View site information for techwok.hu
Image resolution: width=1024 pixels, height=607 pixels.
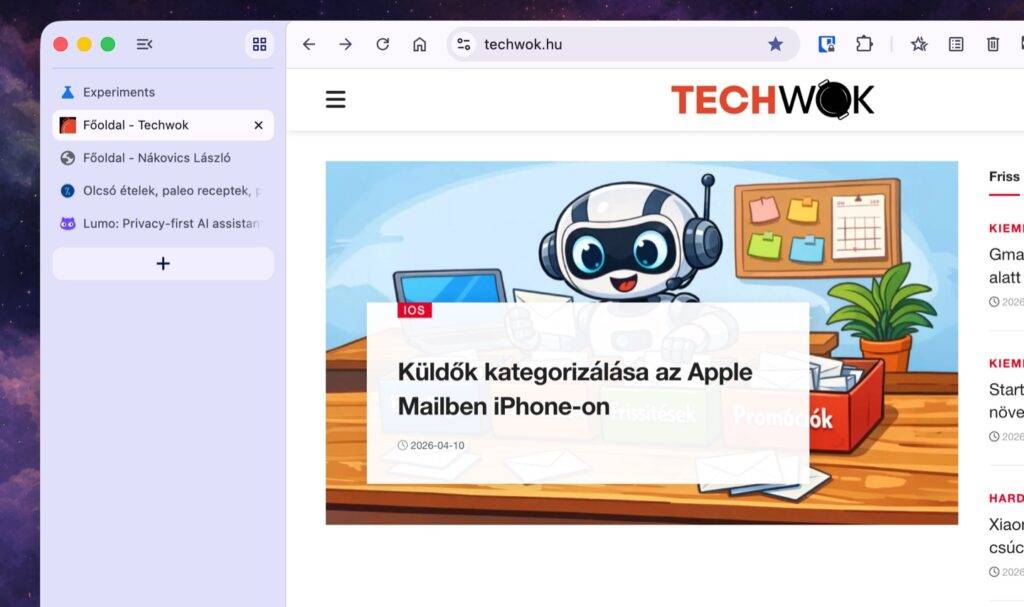pos(464,44)
